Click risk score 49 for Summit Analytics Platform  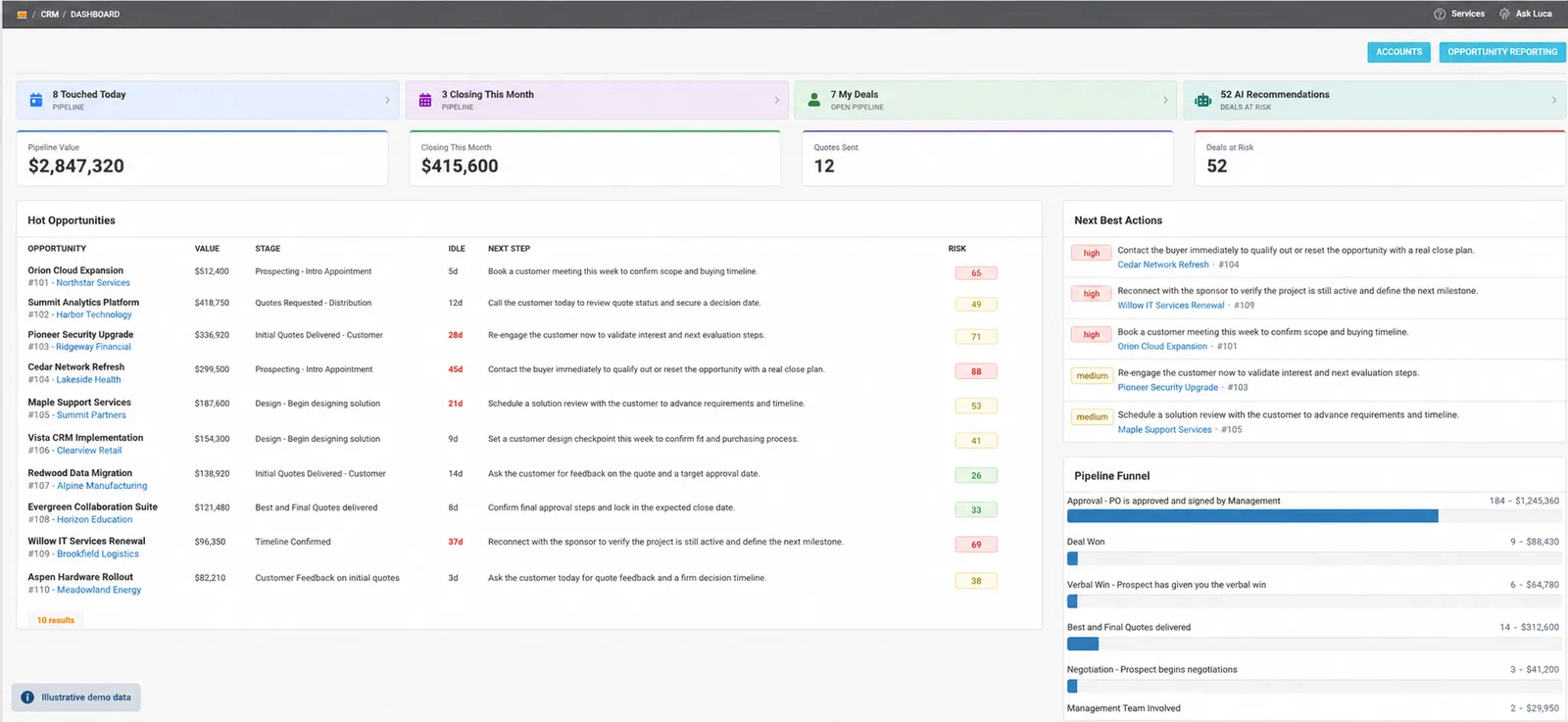[x=976, y=305]
